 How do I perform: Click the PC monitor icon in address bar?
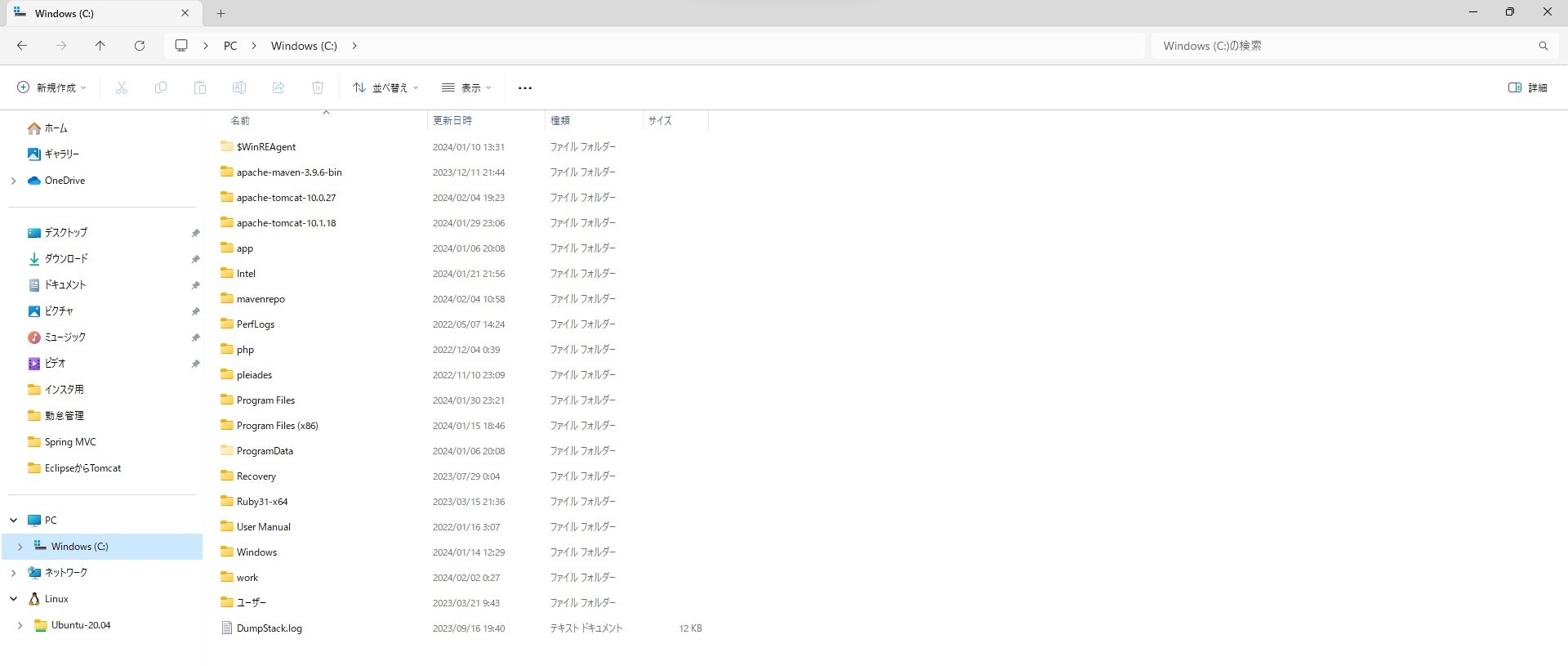[x=181, y=46]
